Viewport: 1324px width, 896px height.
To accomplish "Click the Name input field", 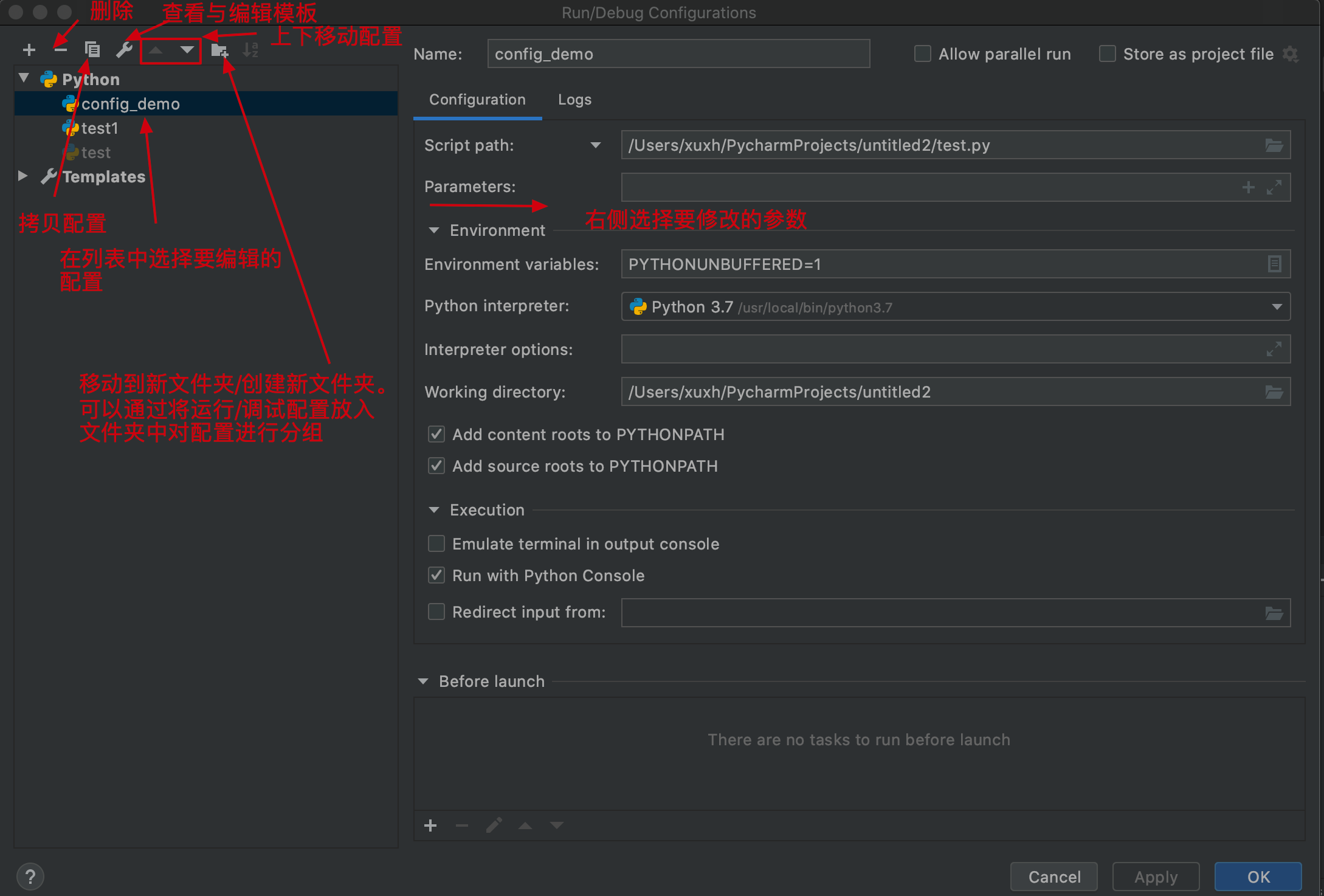I will [x=678, y=53].
